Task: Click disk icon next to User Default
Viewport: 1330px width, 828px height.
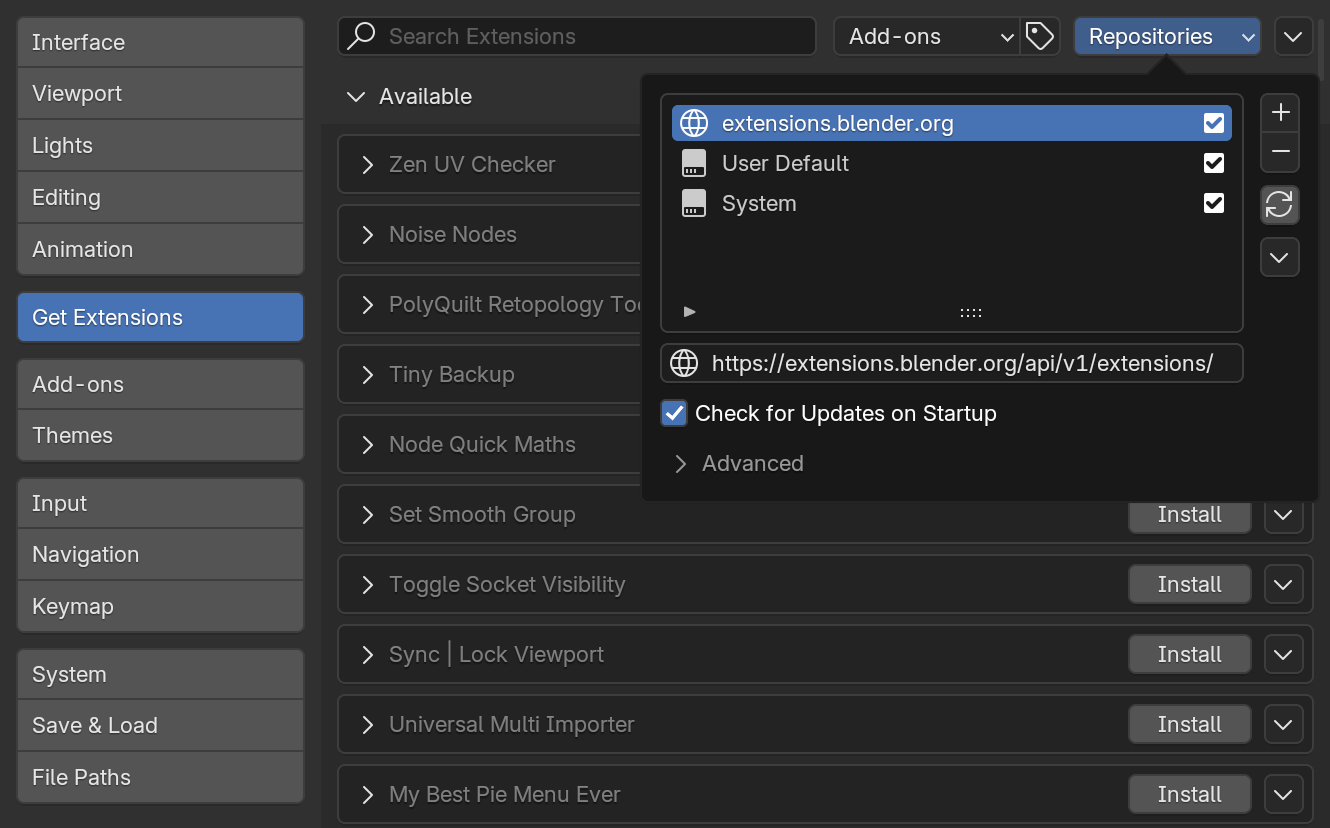Action: pyautogui.click(x=693, y=163)
